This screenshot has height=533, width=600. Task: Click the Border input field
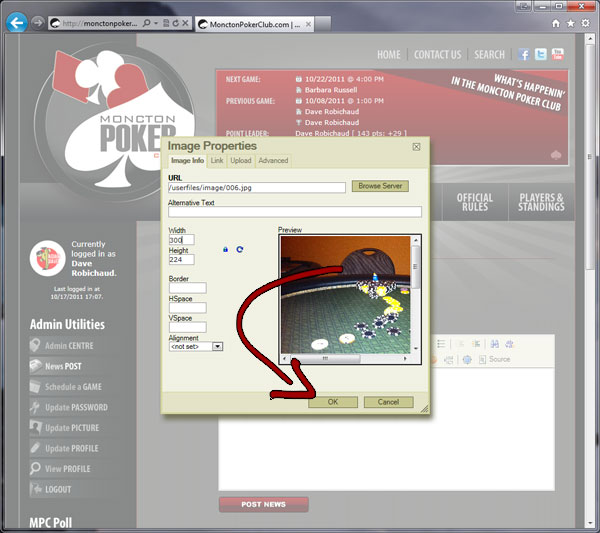188,288
